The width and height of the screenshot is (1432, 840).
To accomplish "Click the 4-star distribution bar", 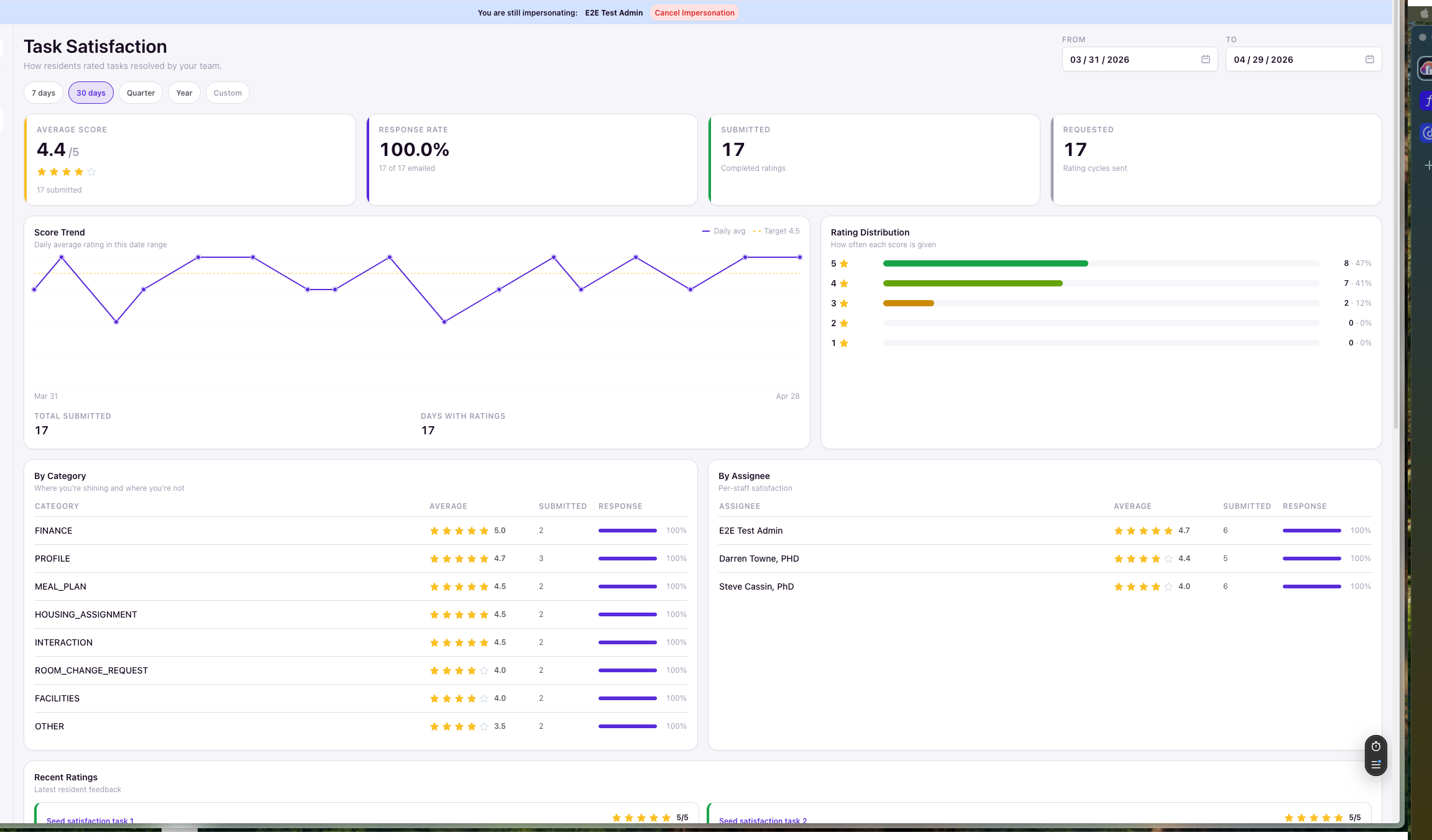I will (973, 283).
